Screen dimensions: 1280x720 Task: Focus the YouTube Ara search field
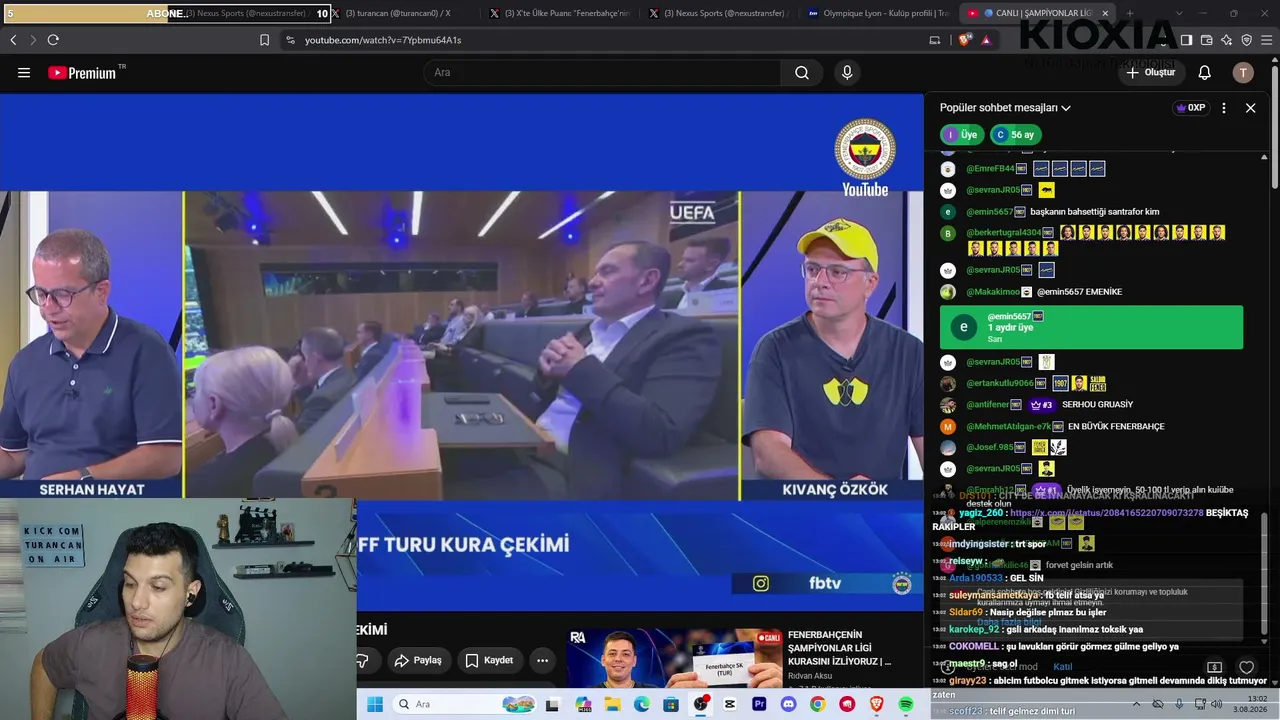[603, 73]
